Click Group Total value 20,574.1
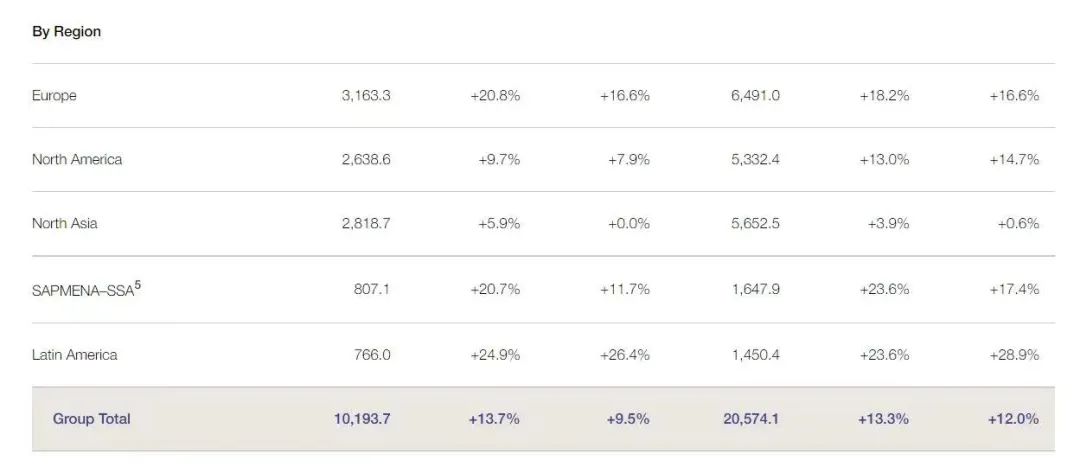1080x473 pixels. [x=751, y=419]
